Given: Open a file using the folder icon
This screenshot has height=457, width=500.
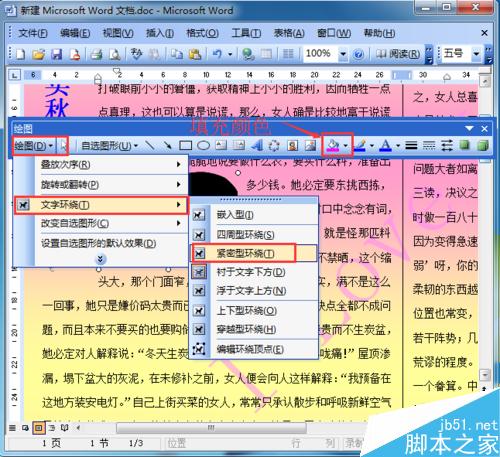Looking at the screenshot, I should click(39, 54).
